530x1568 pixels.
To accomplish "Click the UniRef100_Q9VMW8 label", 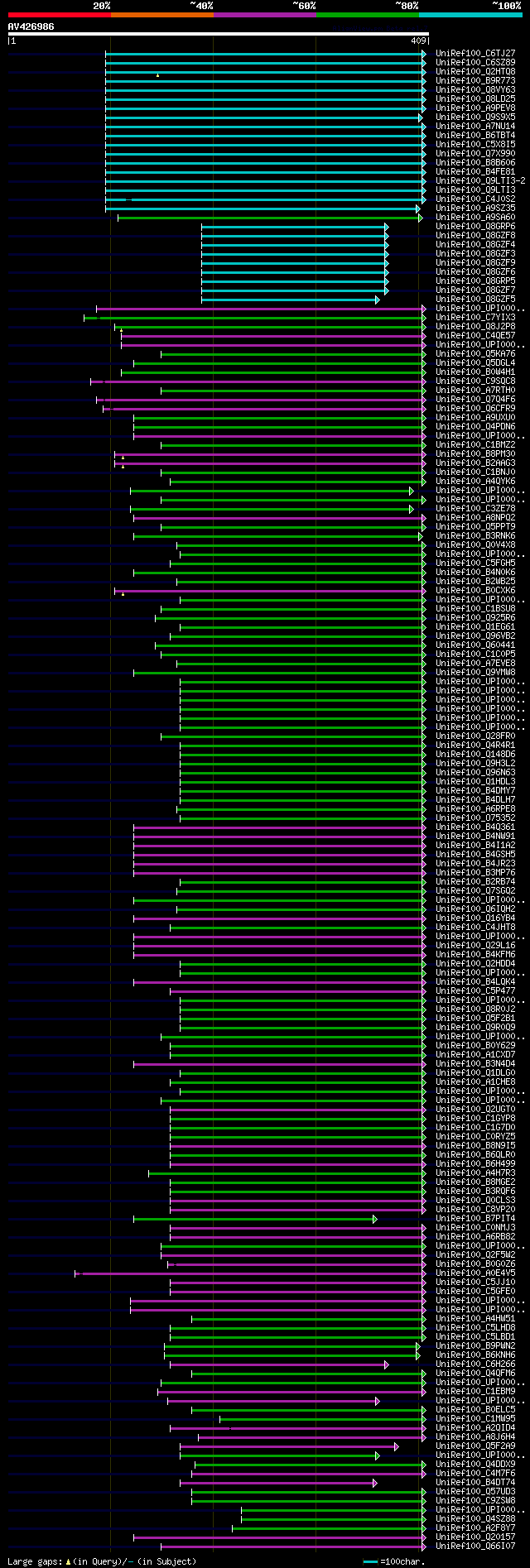I will [475, 672].
